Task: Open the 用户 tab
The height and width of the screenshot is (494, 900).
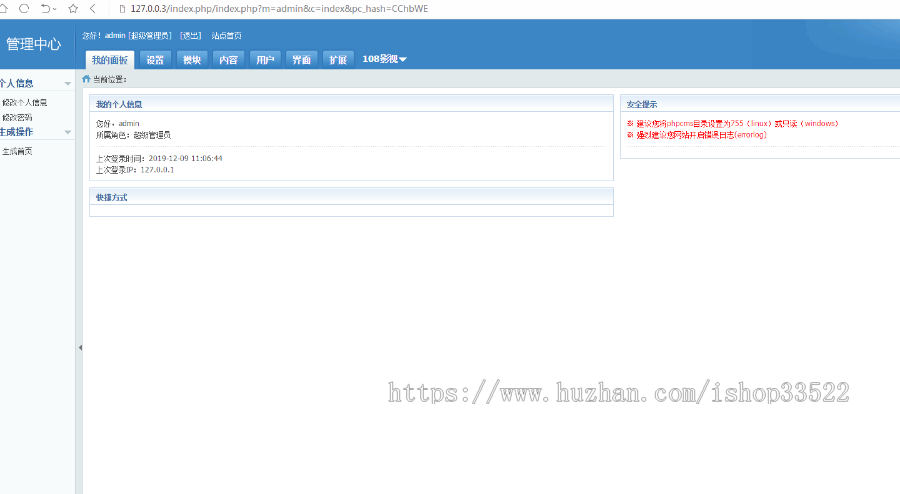Action: (x=265, y=60)
